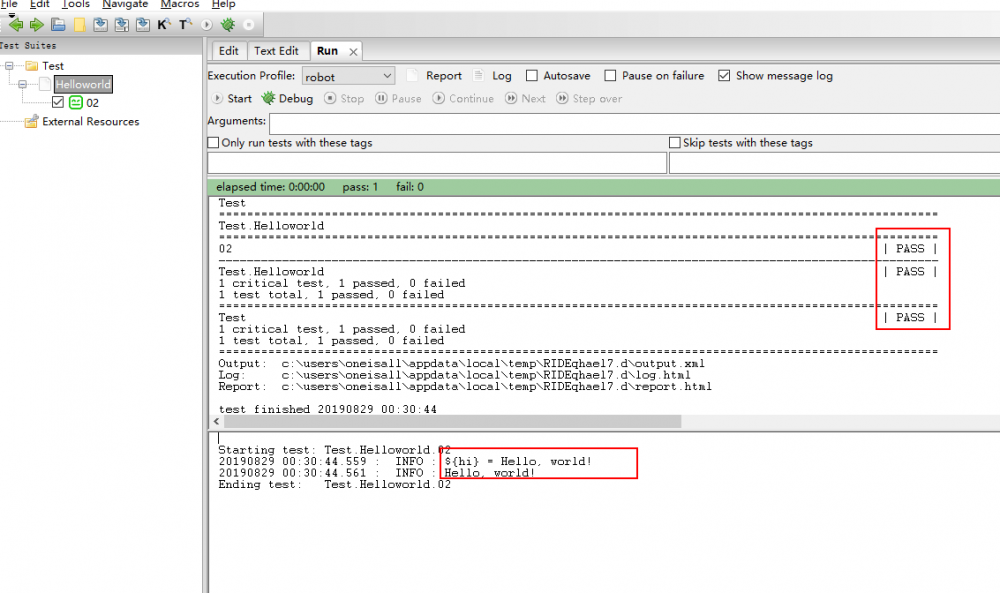Uncheck Show message log
1000x593 pixels.
point(724,75)
